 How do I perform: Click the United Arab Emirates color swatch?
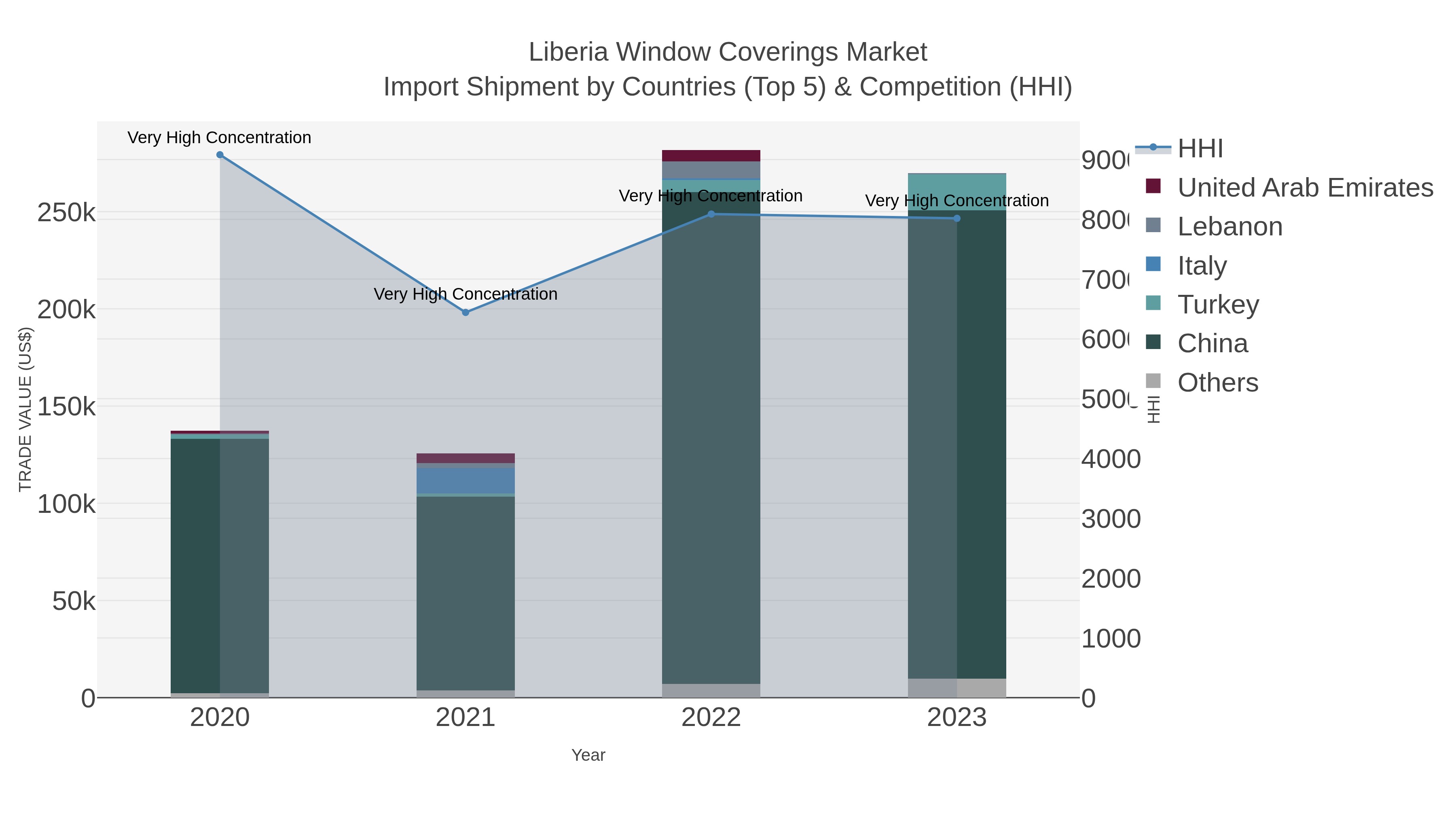[1153, 186]
